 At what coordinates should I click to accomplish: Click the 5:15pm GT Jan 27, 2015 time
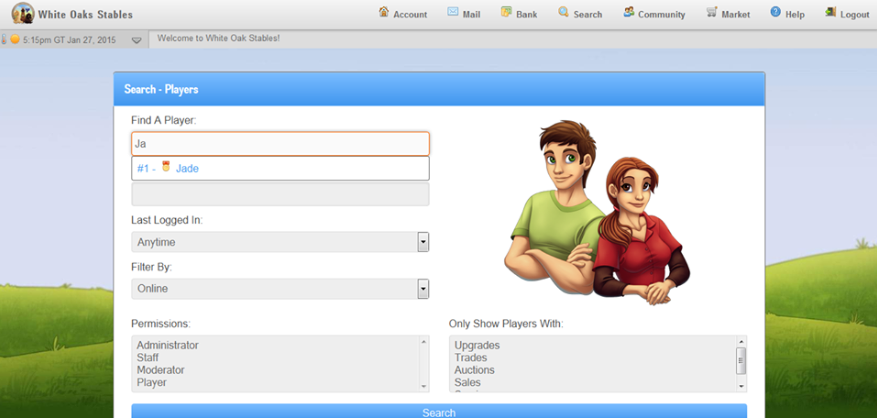(70, 40)
